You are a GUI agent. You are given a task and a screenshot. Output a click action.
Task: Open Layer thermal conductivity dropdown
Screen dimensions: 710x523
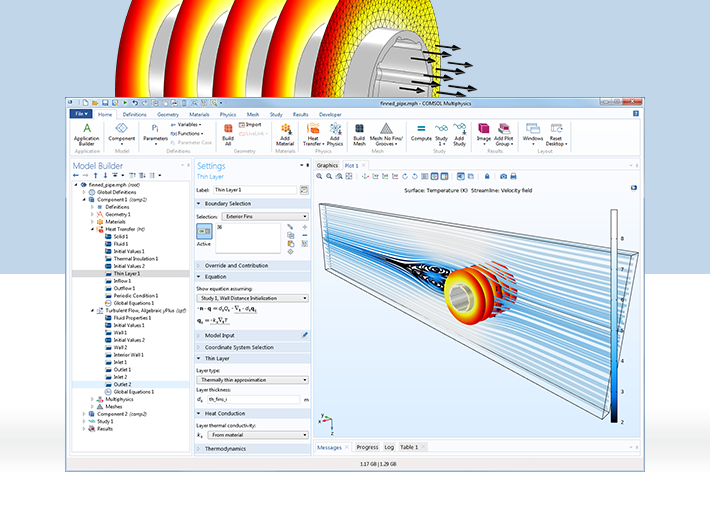pos(258,435)
